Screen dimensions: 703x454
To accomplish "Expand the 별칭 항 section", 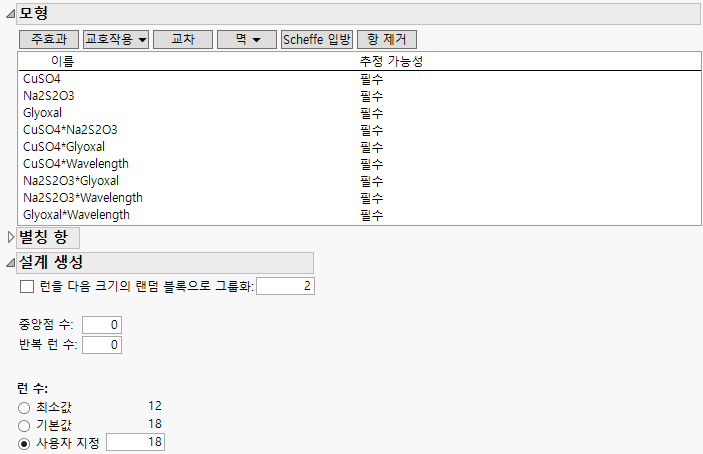I will click(x=11, y=238).
